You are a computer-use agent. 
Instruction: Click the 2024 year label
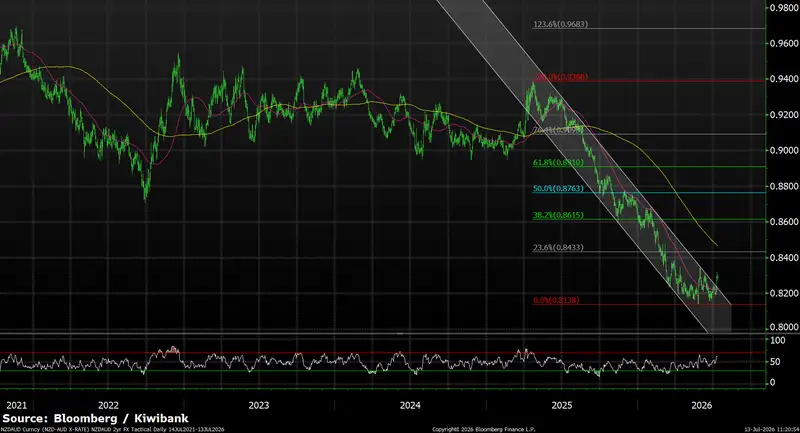tap(410, 405)
